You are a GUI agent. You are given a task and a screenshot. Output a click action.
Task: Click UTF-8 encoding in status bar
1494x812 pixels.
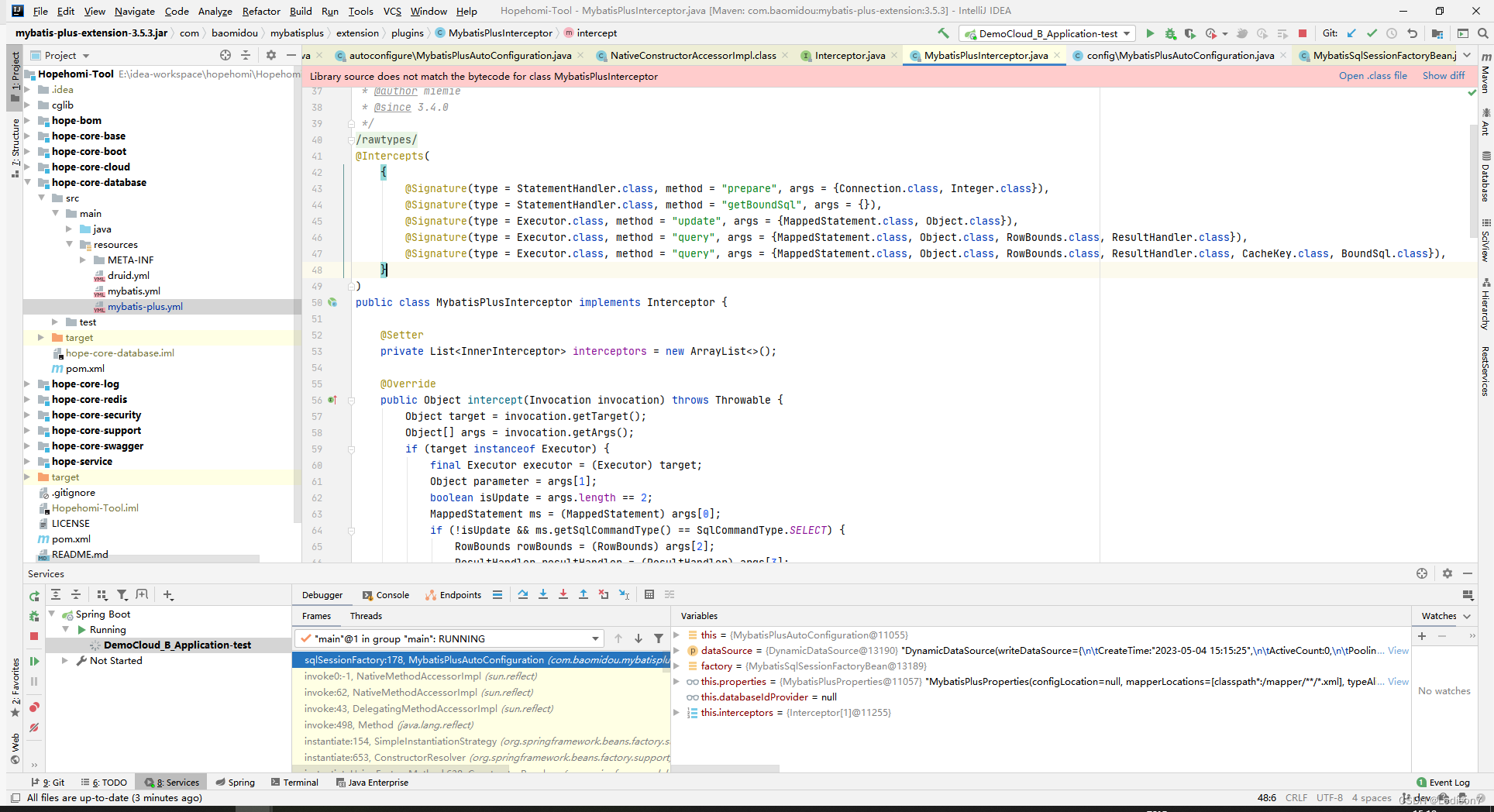[x=1329, y=797]
